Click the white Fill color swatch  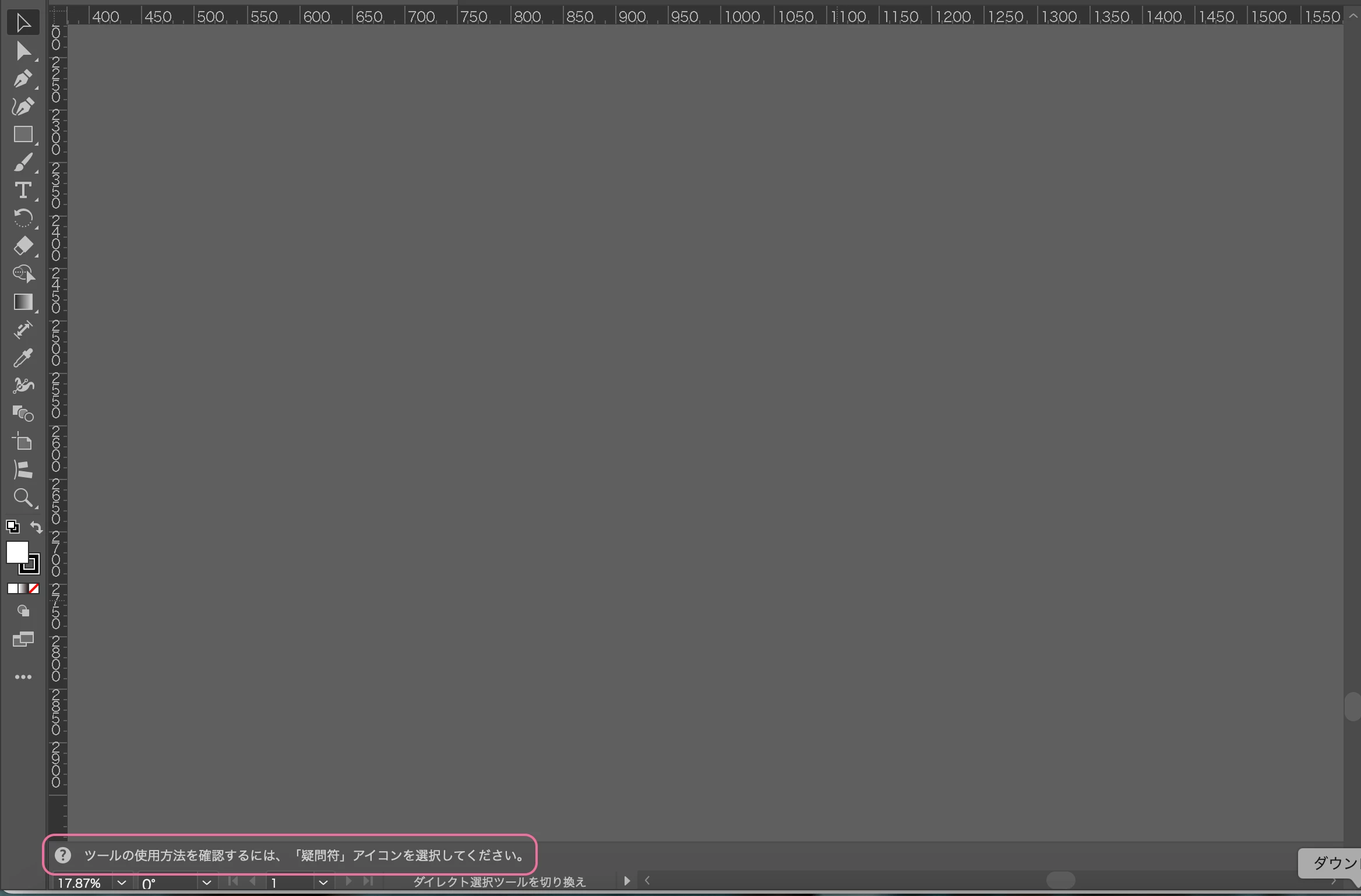tap(17, 552)
